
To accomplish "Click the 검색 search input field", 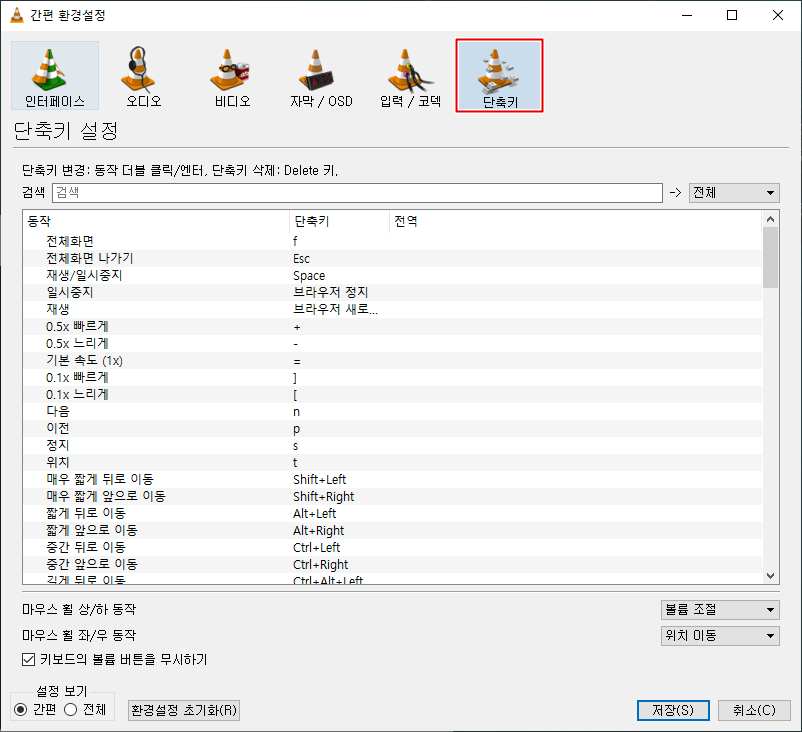I will pos(357,193).
